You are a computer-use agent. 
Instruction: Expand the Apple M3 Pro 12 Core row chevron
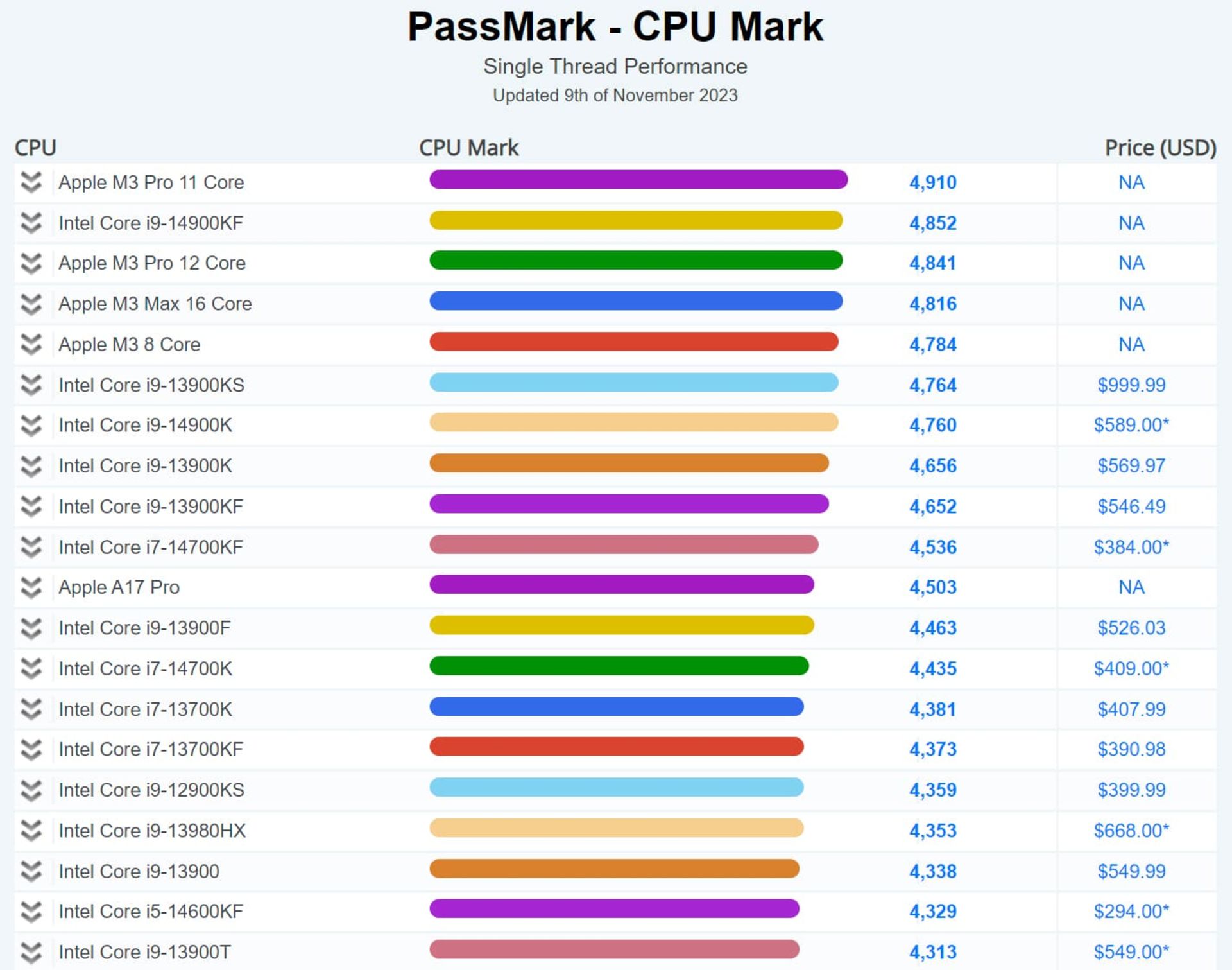pyautogui.click(x=31, y=263)
